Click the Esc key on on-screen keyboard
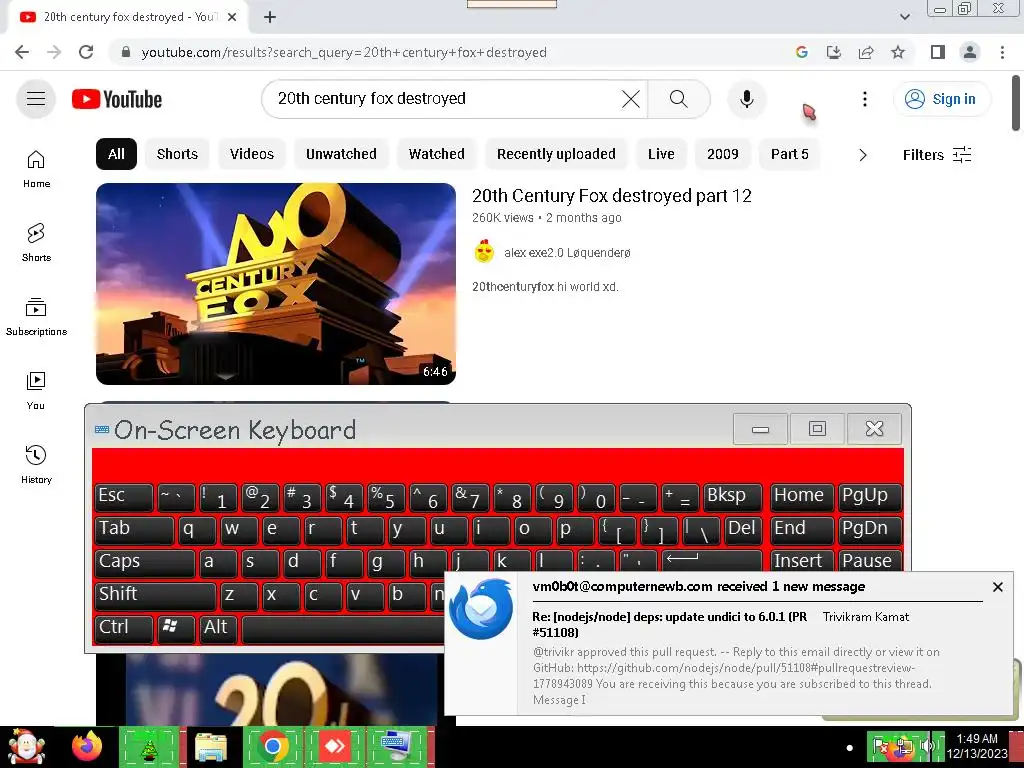The width and height of the screenshot is (1024, 768). click(124, 497)
